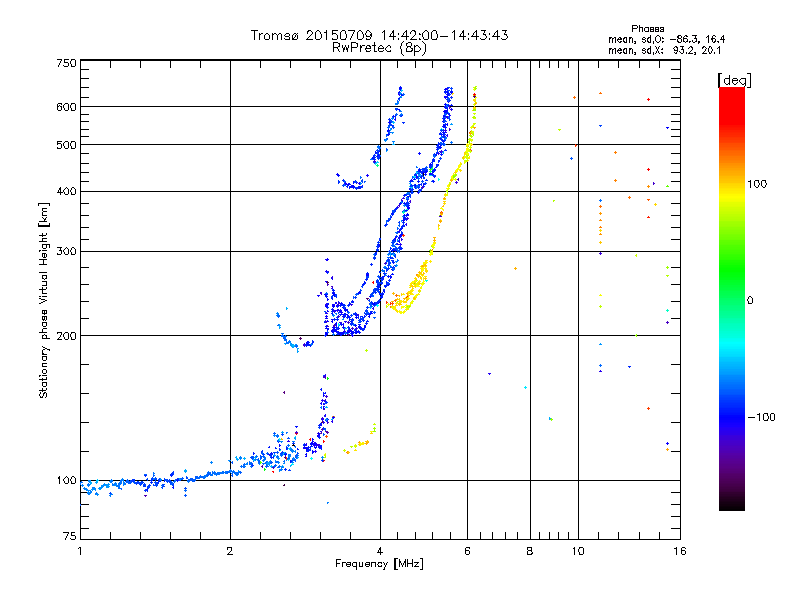The image size is (800, 600).
Task: Click colorbar tick label '100'
Action: pos(757,184)
